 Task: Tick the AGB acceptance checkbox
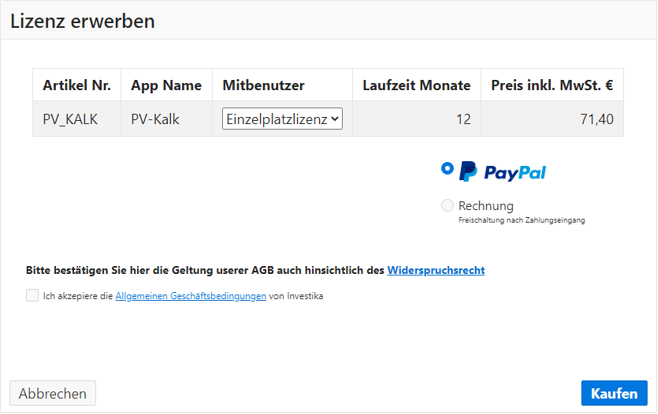coord(32,295)
